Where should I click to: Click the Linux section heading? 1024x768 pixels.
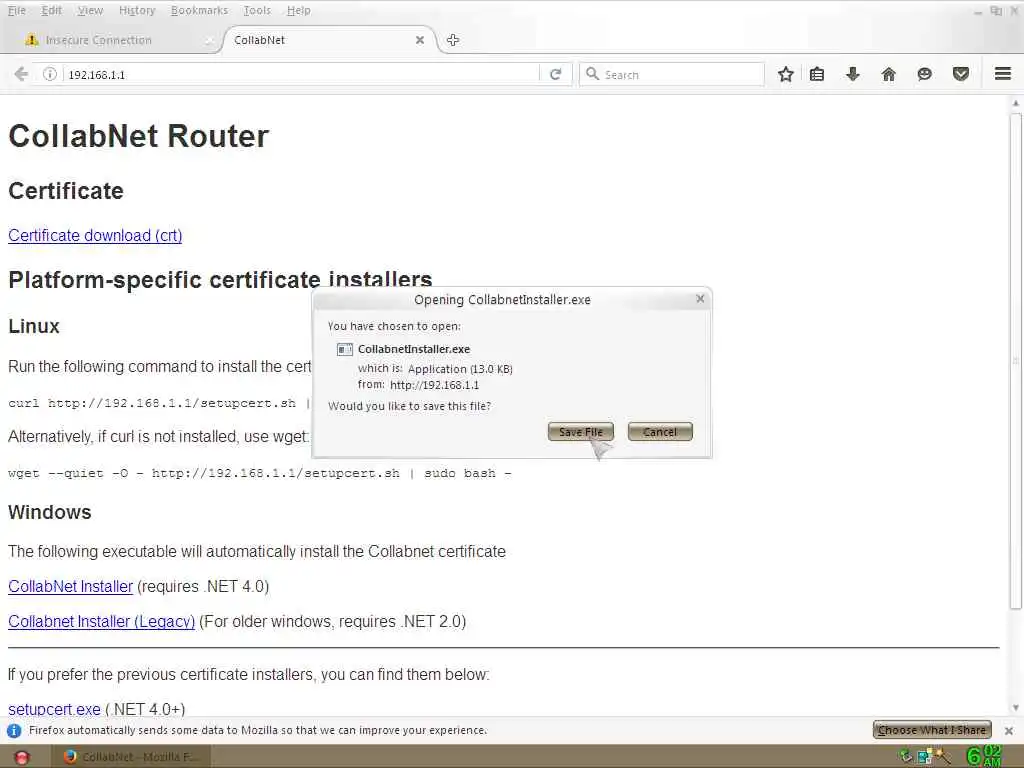(34, 326)
